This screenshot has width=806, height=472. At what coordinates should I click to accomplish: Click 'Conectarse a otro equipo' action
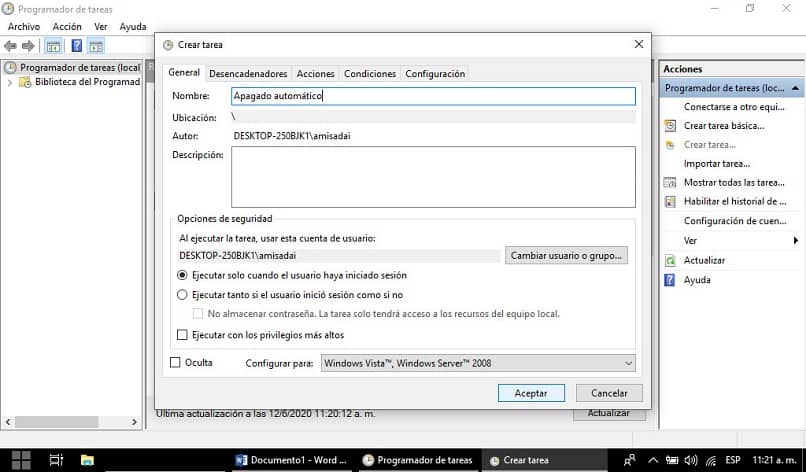pyautogui.click(x=734, y=107)
